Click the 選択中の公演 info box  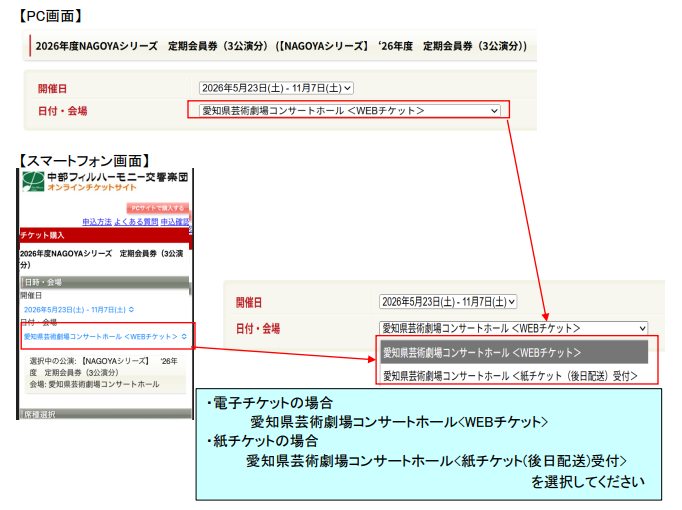coord(105,371)
